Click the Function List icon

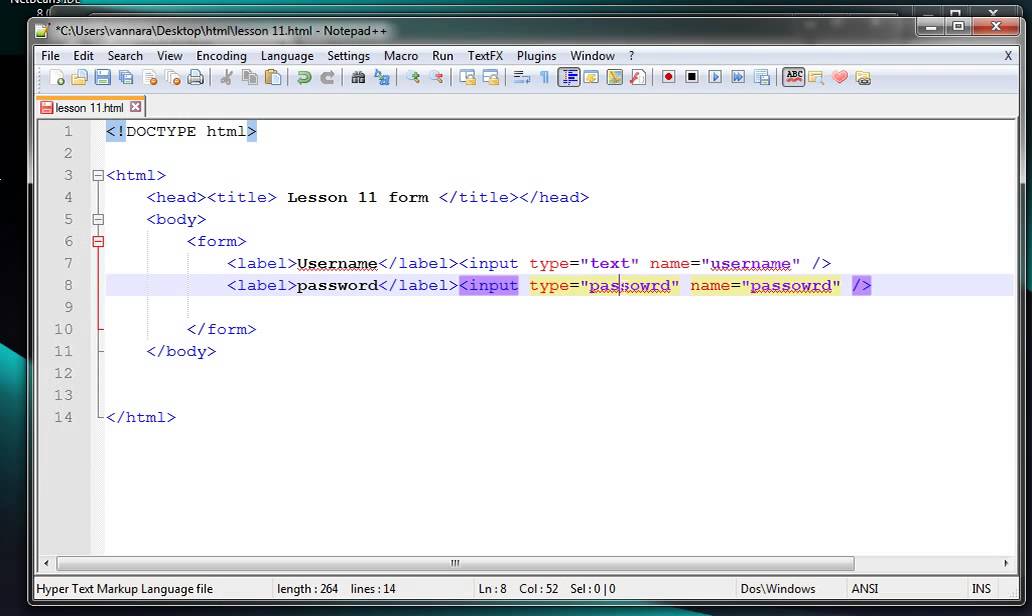[x=638, y=78]
